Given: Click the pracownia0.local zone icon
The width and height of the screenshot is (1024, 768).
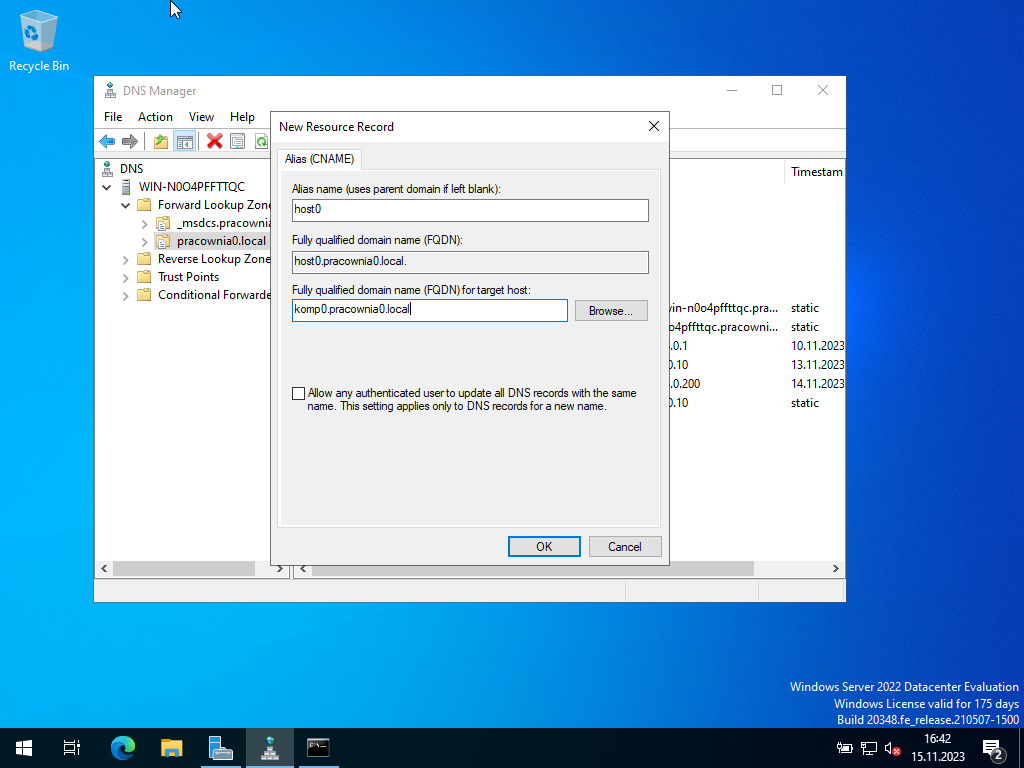Looking at the screenshot, I should (163, 242).
